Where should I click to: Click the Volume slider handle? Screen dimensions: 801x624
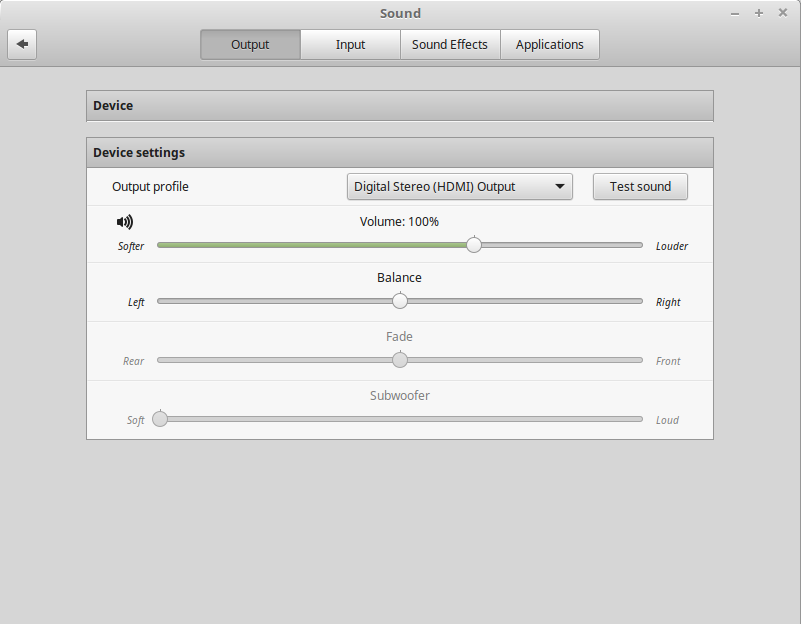click(474, 245)
